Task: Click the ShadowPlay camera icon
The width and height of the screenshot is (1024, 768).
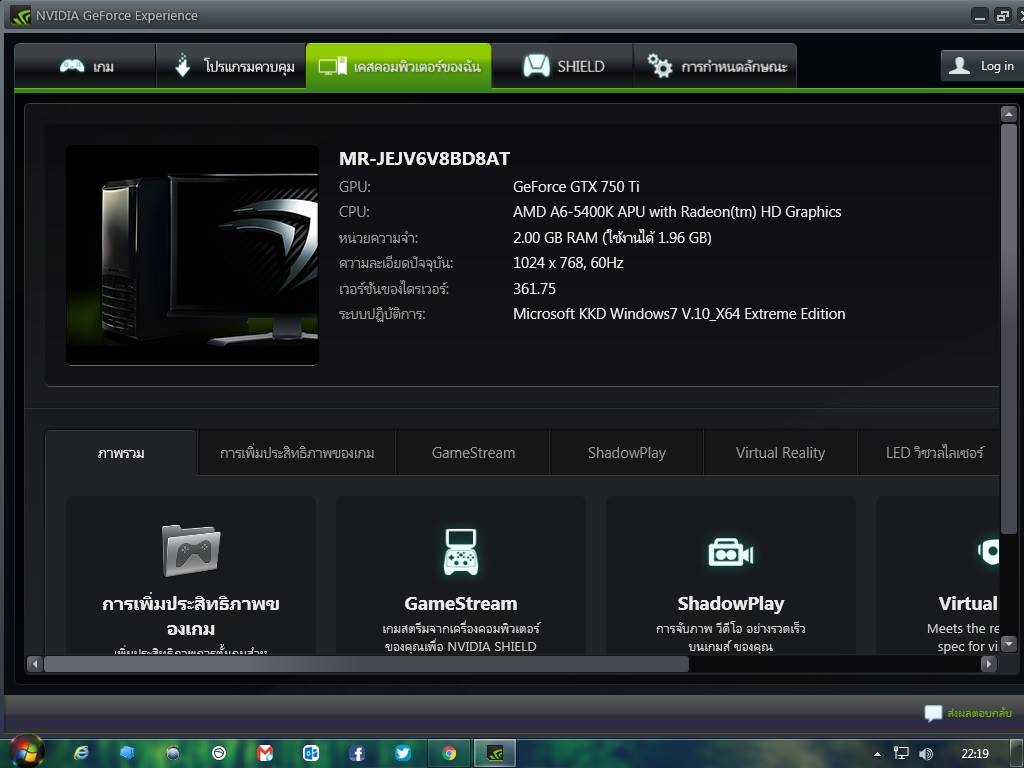Action: click(730, 552)
